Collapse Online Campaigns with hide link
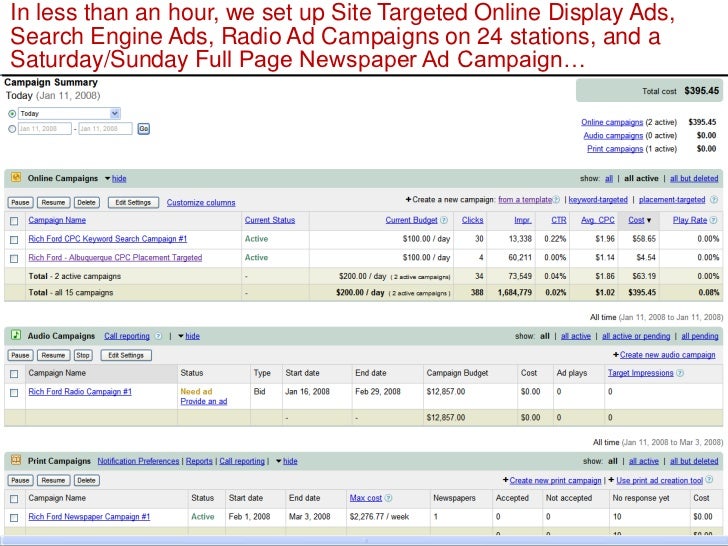 (119, 178)
